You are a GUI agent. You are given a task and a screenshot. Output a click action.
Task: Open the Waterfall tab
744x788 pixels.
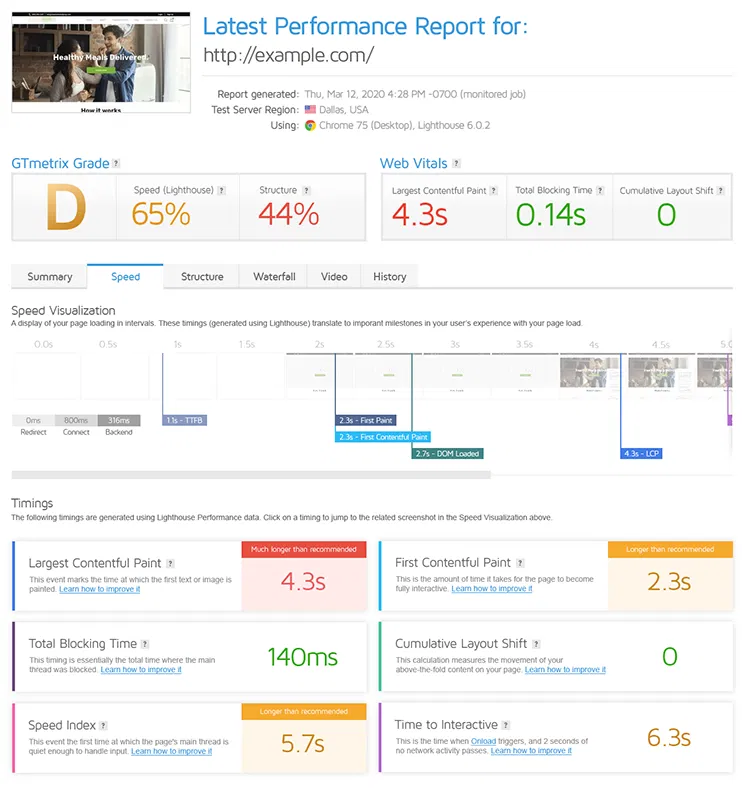[x=274, y=277]
